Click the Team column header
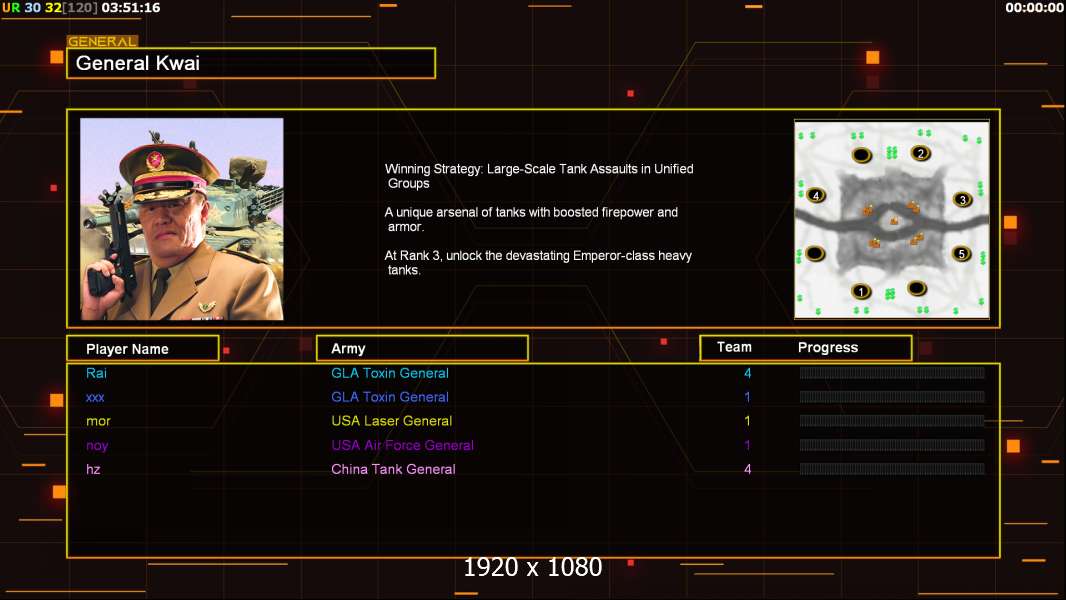 (x=734, y=347)
